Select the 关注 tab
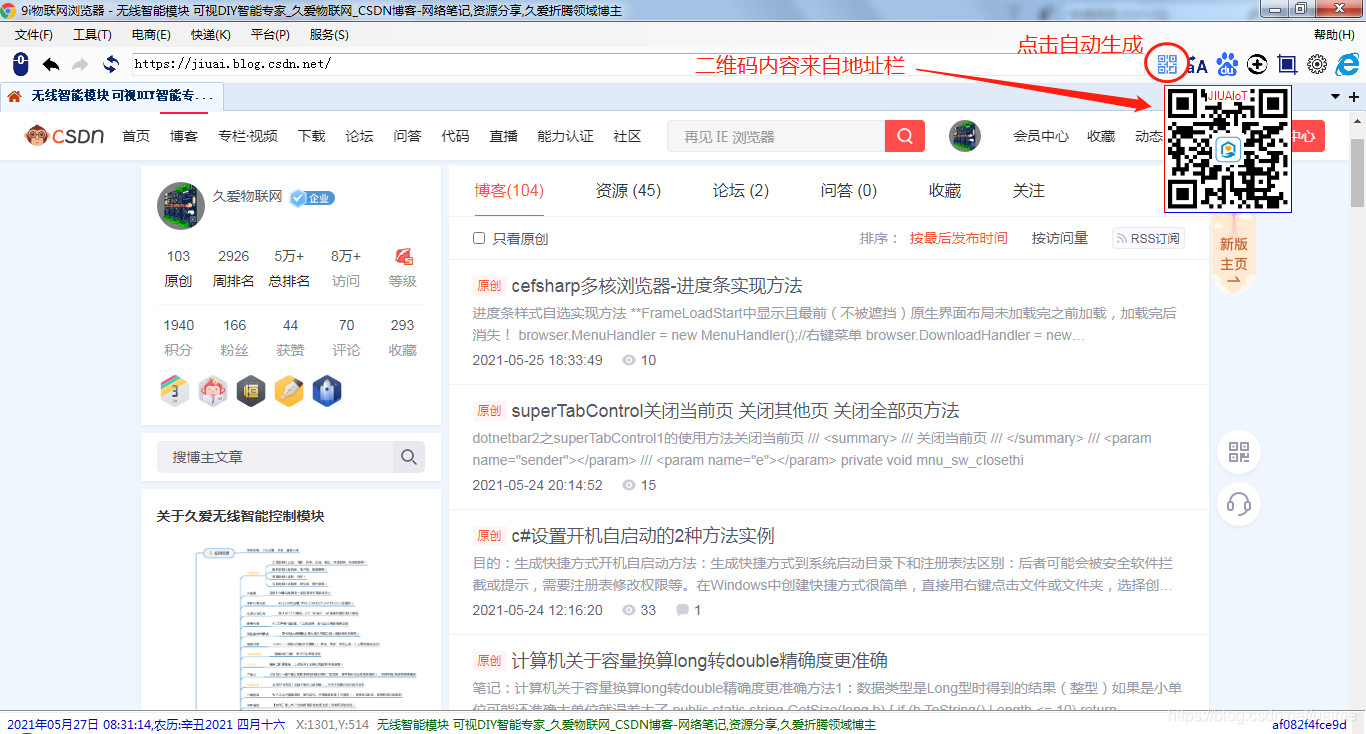1366x734 pixels. coord(1028,191)
